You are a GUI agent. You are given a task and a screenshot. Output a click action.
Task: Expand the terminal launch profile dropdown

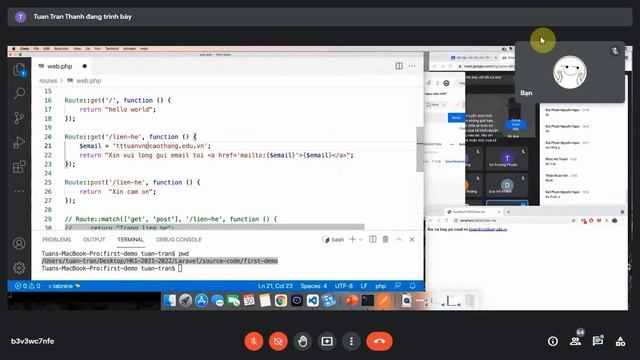click(x=361, y=240)
